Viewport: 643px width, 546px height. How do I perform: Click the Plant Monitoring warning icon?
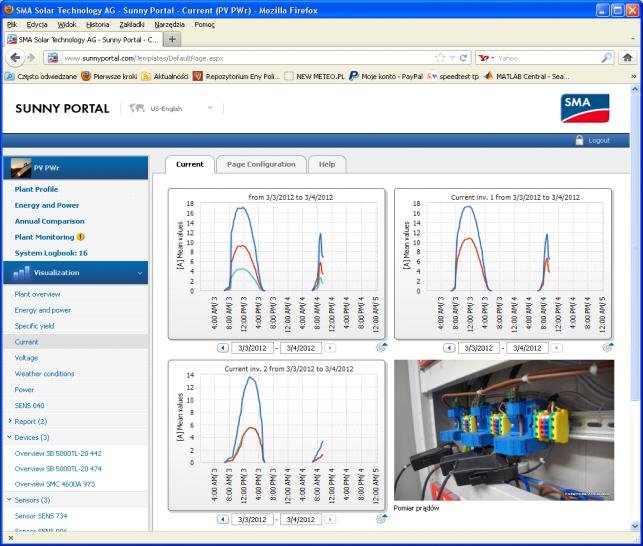pos(81,237)
